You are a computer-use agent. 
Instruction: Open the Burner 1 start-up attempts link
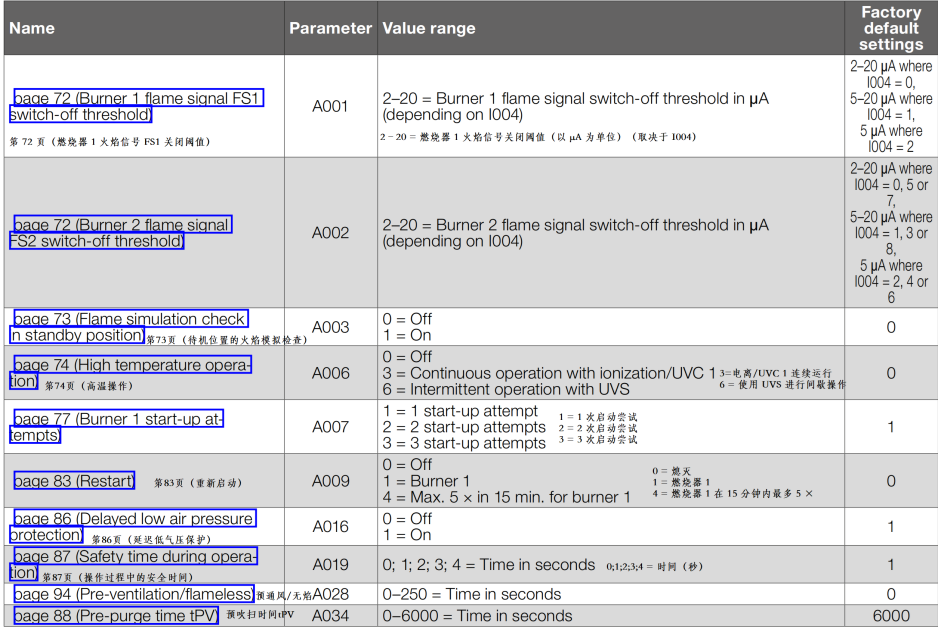118,419
